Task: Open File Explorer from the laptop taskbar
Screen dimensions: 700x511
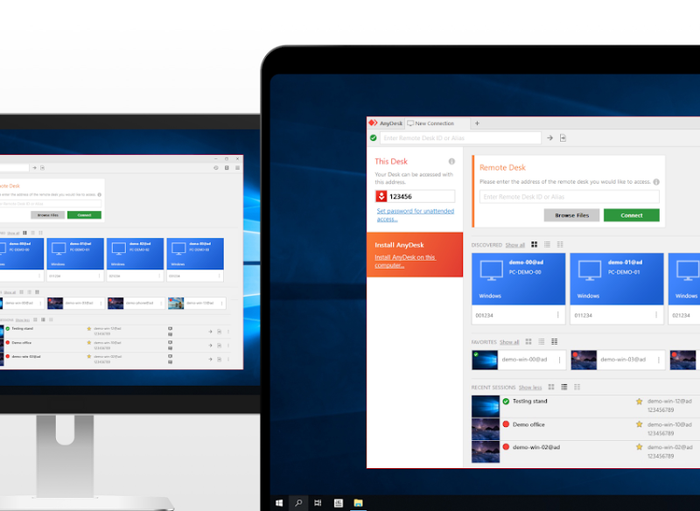Action: pyautogui.click(x=358, y=503)
